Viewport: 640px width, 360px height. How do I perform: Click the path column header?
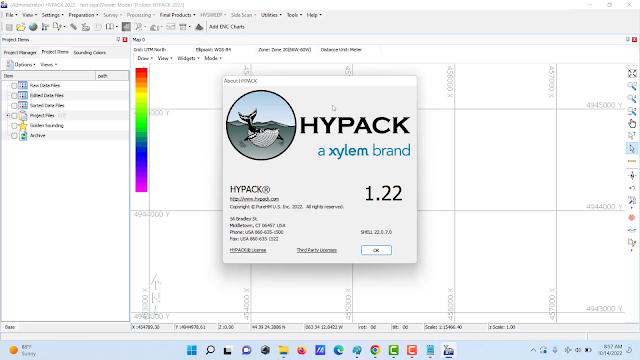pyautogui.click(x=112, y=76)
